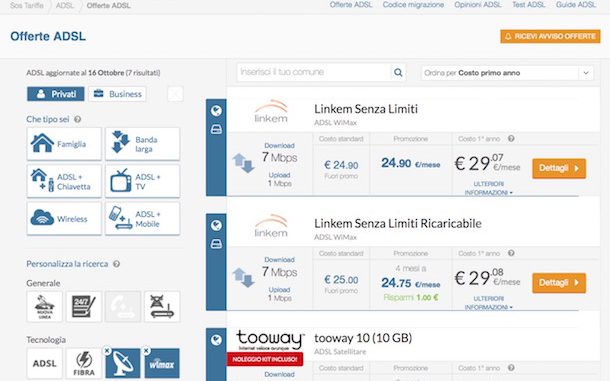Click into the Inserisci il tuo comune field
This screenshot has width=610, height=381.
point(314,72)
